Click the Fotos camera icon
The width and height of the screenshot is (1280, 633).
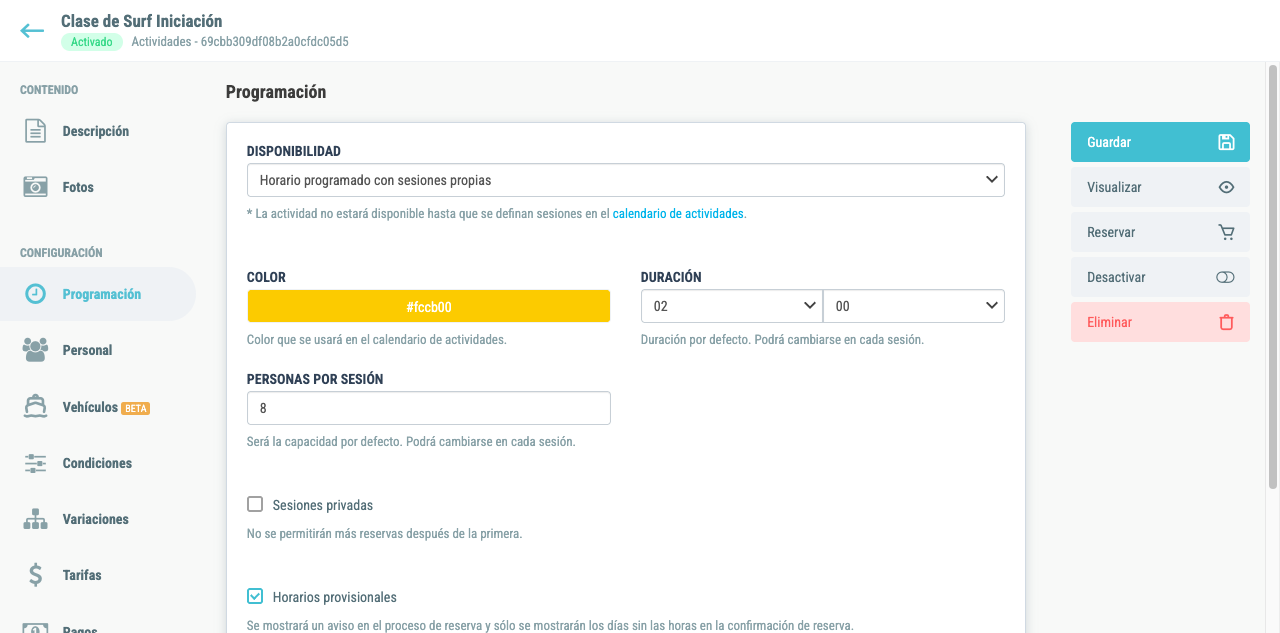pos(36,187)
